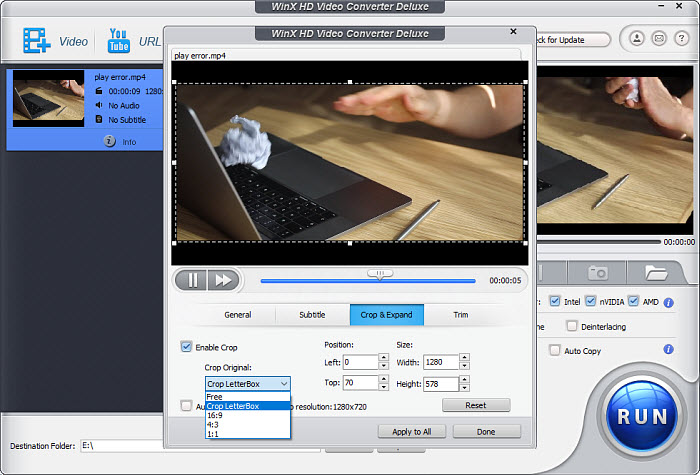Toggle checkbox left of resolution text

pyautogui.click(x=186, y=406)
